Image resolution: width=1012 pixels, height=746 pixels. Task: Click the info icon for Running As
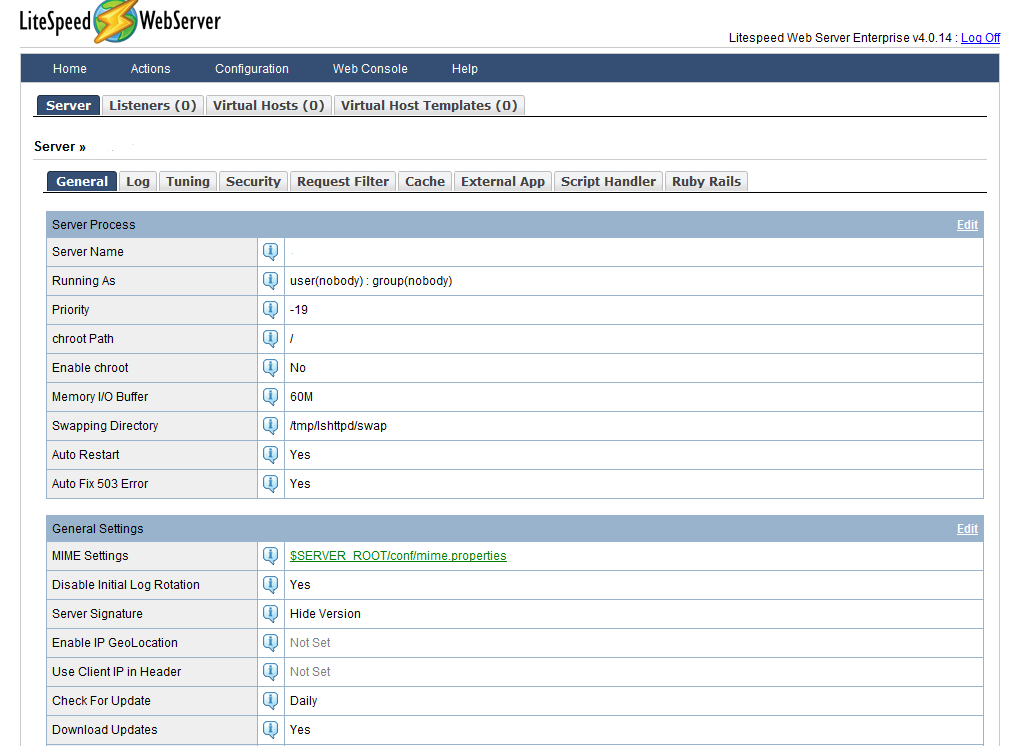(x=270, y=281)
